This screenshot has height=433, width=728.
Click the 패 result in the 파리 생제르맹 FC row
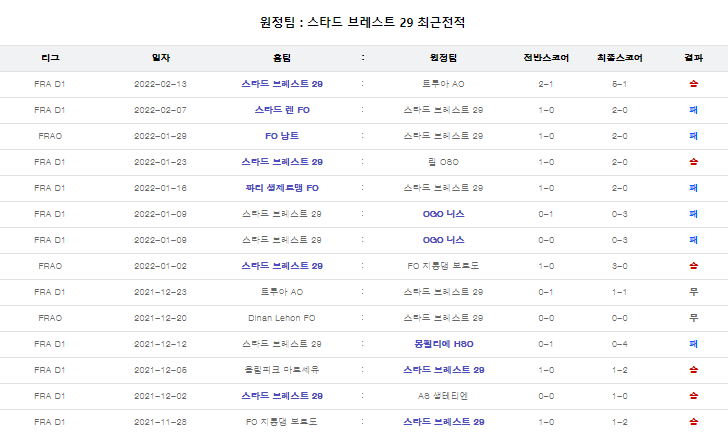click(x=694, y=188)
